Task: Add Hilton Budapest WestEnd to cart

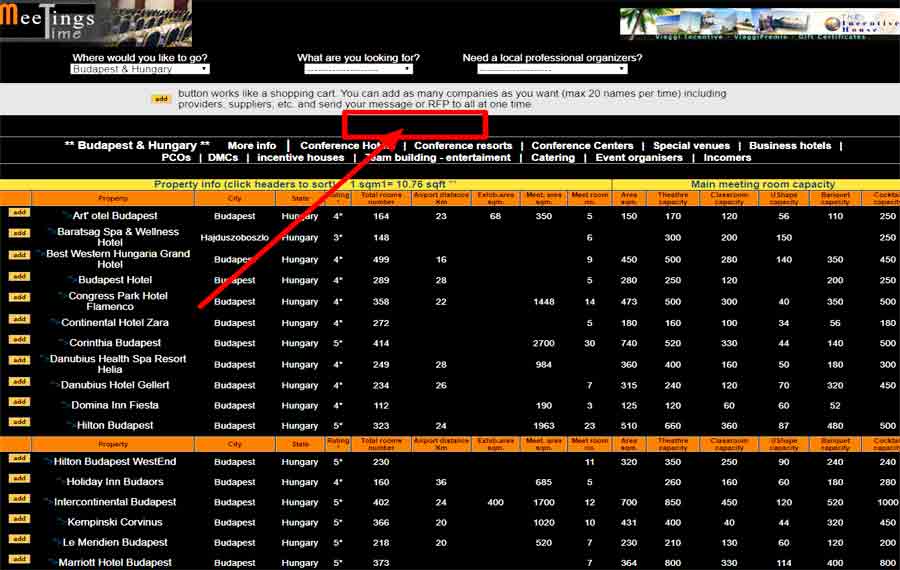Action: coord(19,458)
